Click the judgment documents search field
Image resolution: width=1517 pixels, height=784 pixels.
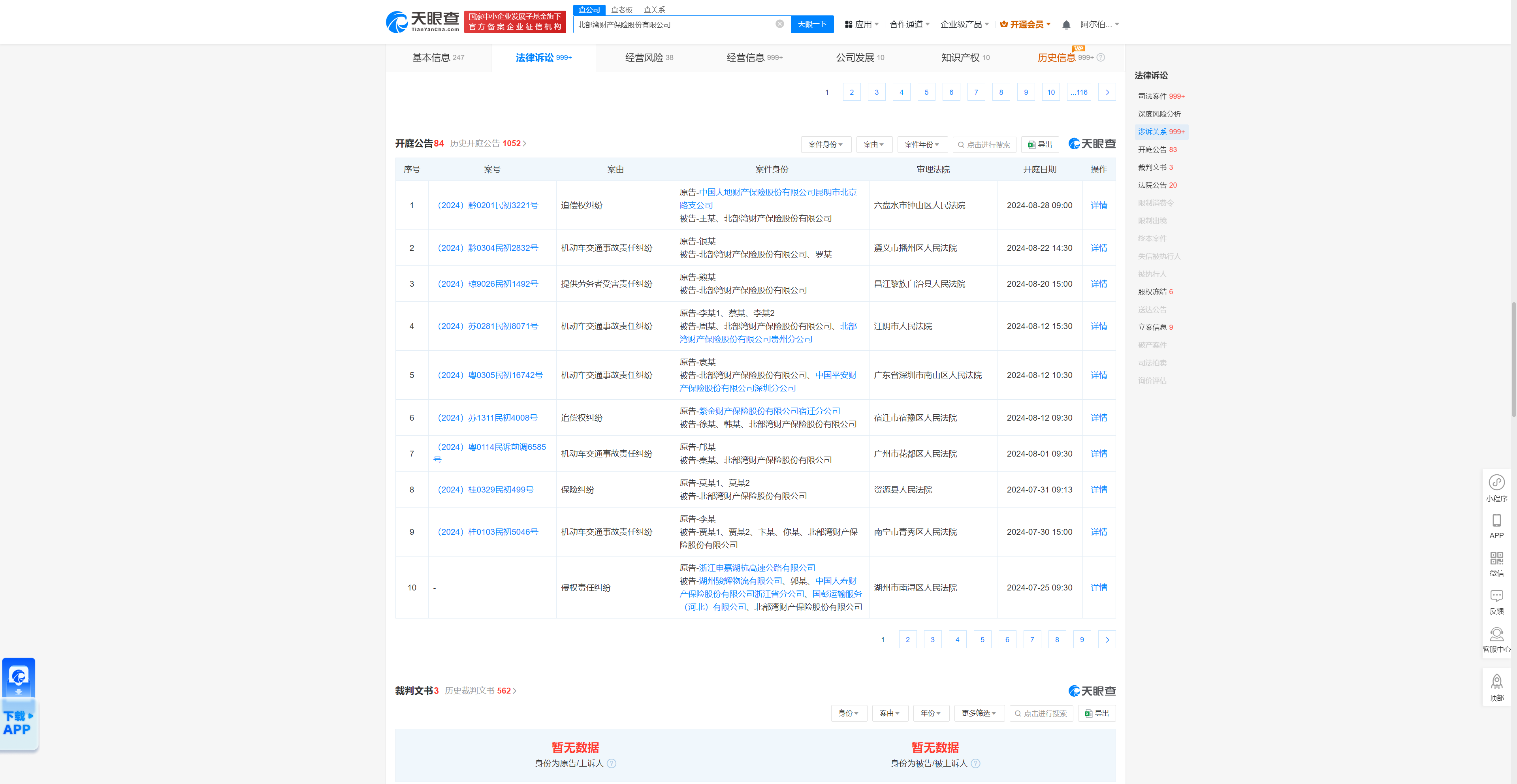pyautogui.click(x=1041, y=713)
